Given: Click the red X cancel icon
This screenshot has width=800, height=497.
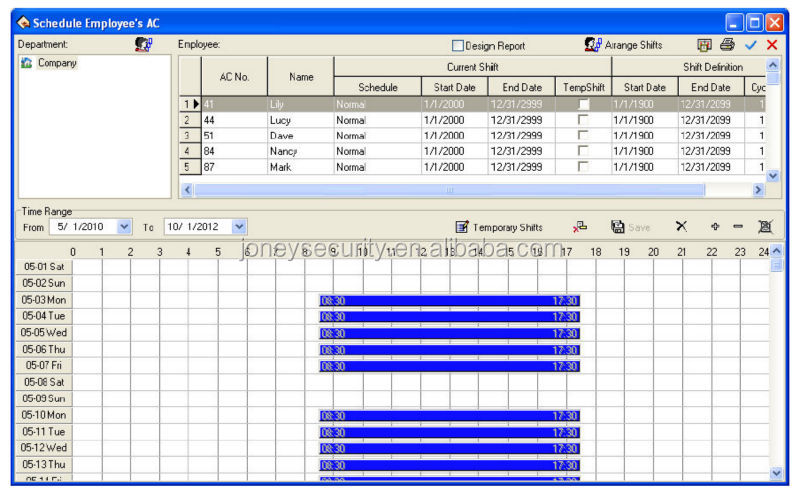Looking at the screenshot, I should click(772, 45).
